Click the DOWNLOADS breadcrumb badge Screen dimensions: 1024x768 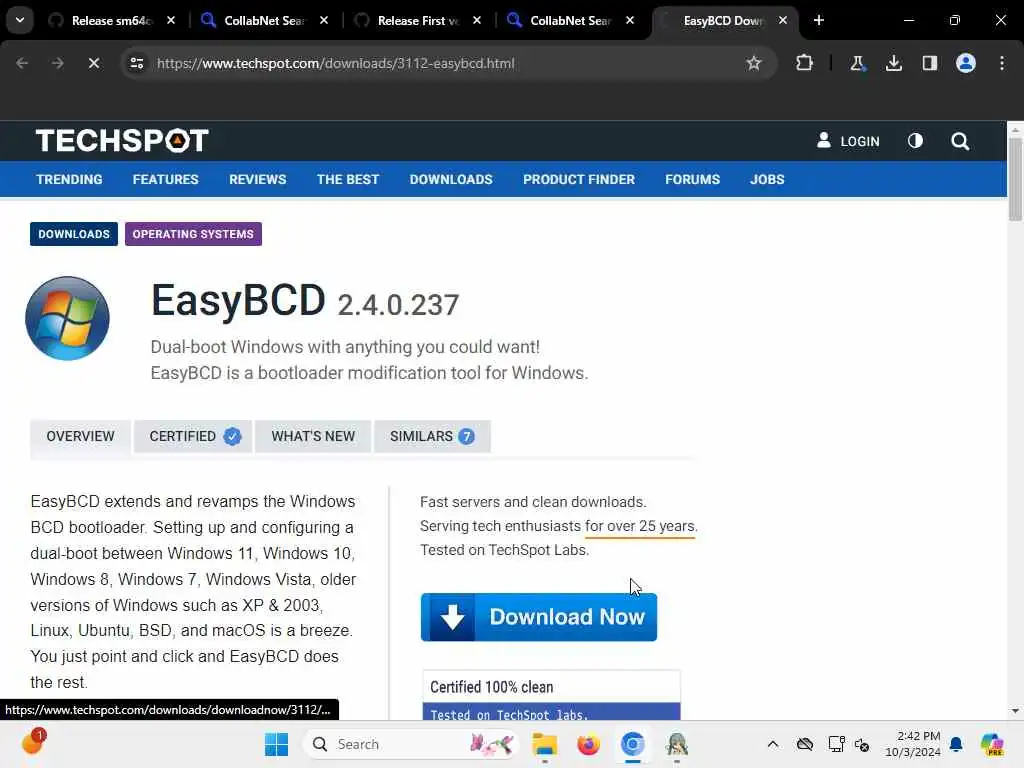pos(74,234)
